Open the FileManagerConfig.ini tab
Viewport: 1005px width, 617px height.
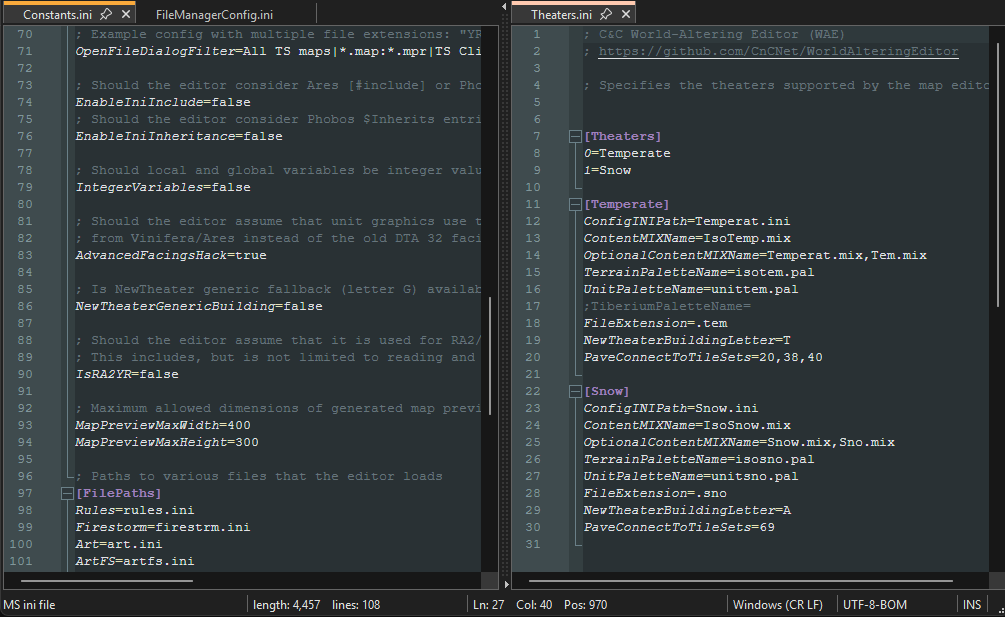pos(214,14)
